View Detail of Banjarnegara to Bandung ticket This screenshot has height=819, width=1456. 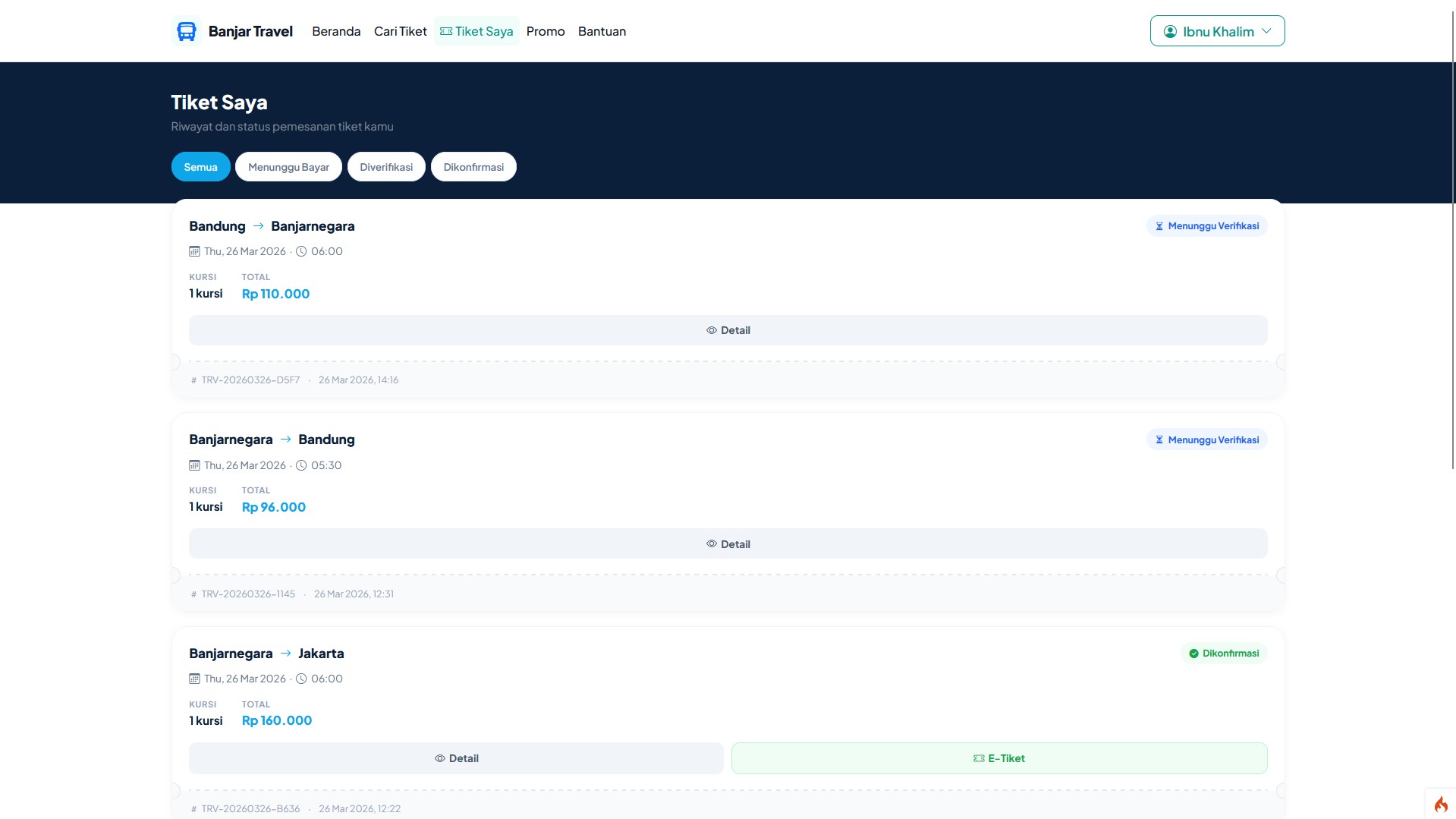728,544
